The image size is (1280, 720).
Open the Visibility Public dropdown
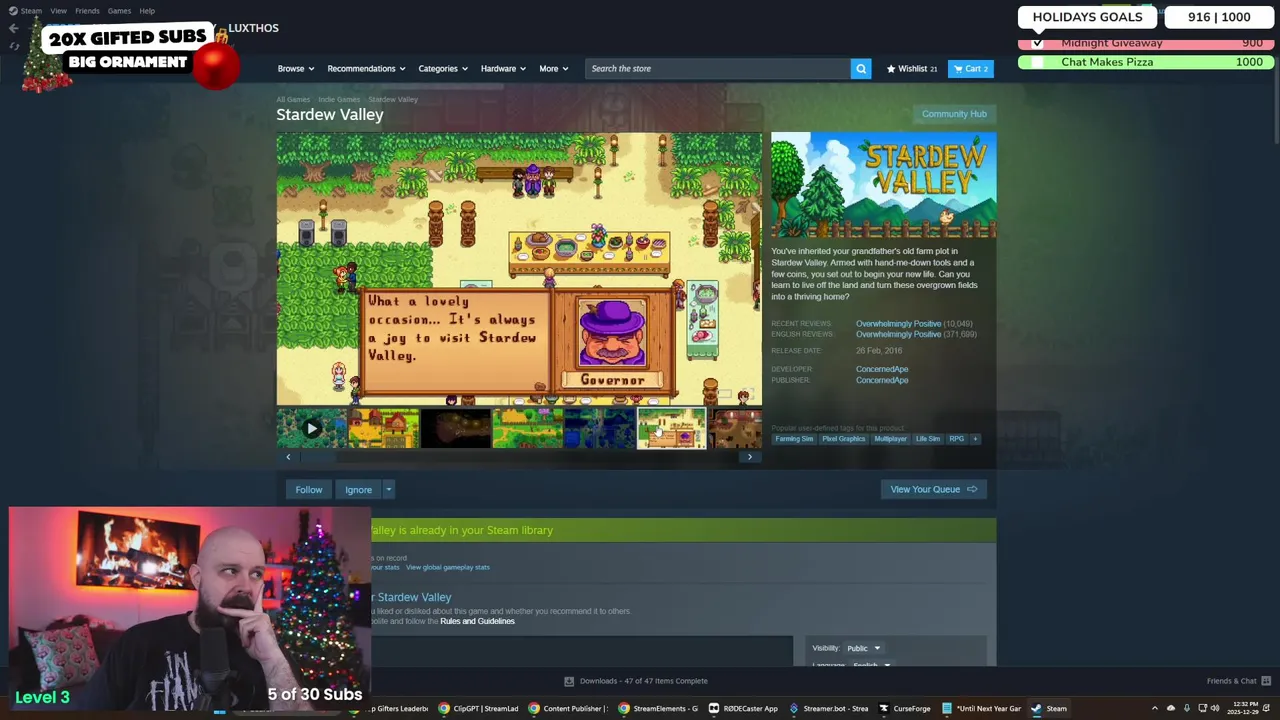point(864,648)
